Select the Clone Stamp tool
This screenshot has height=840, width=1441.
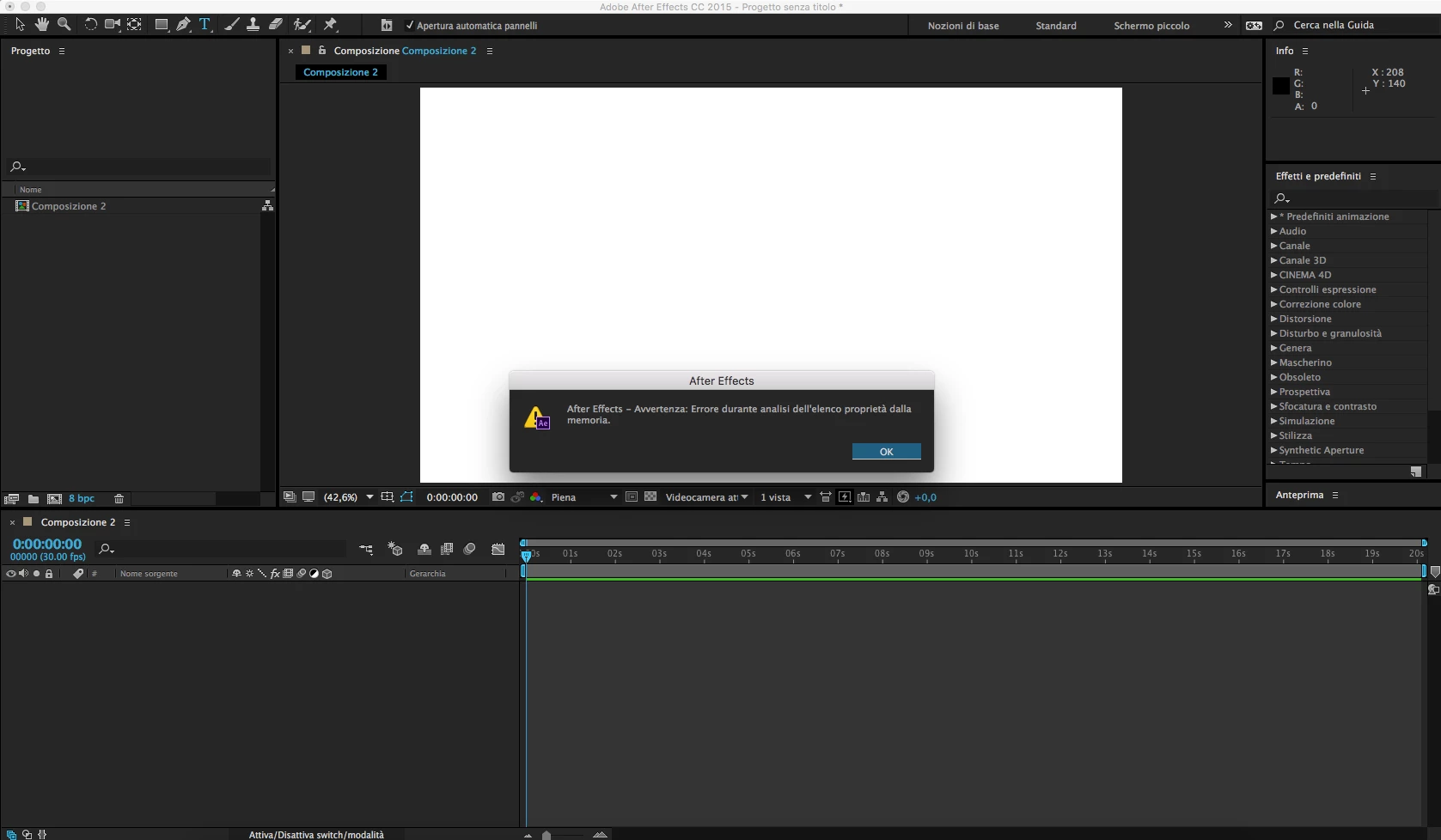tap(253, 25)
